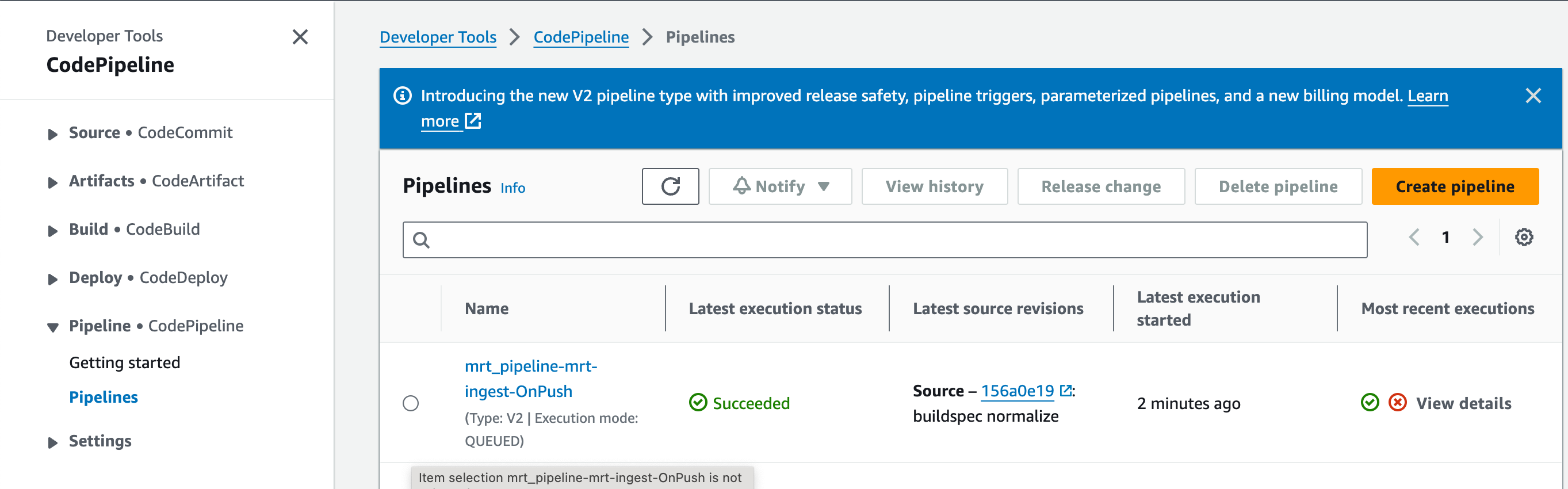Open source revision 156a0e19
This screenshot has width=1568, height=489.
coord(1017,391)
